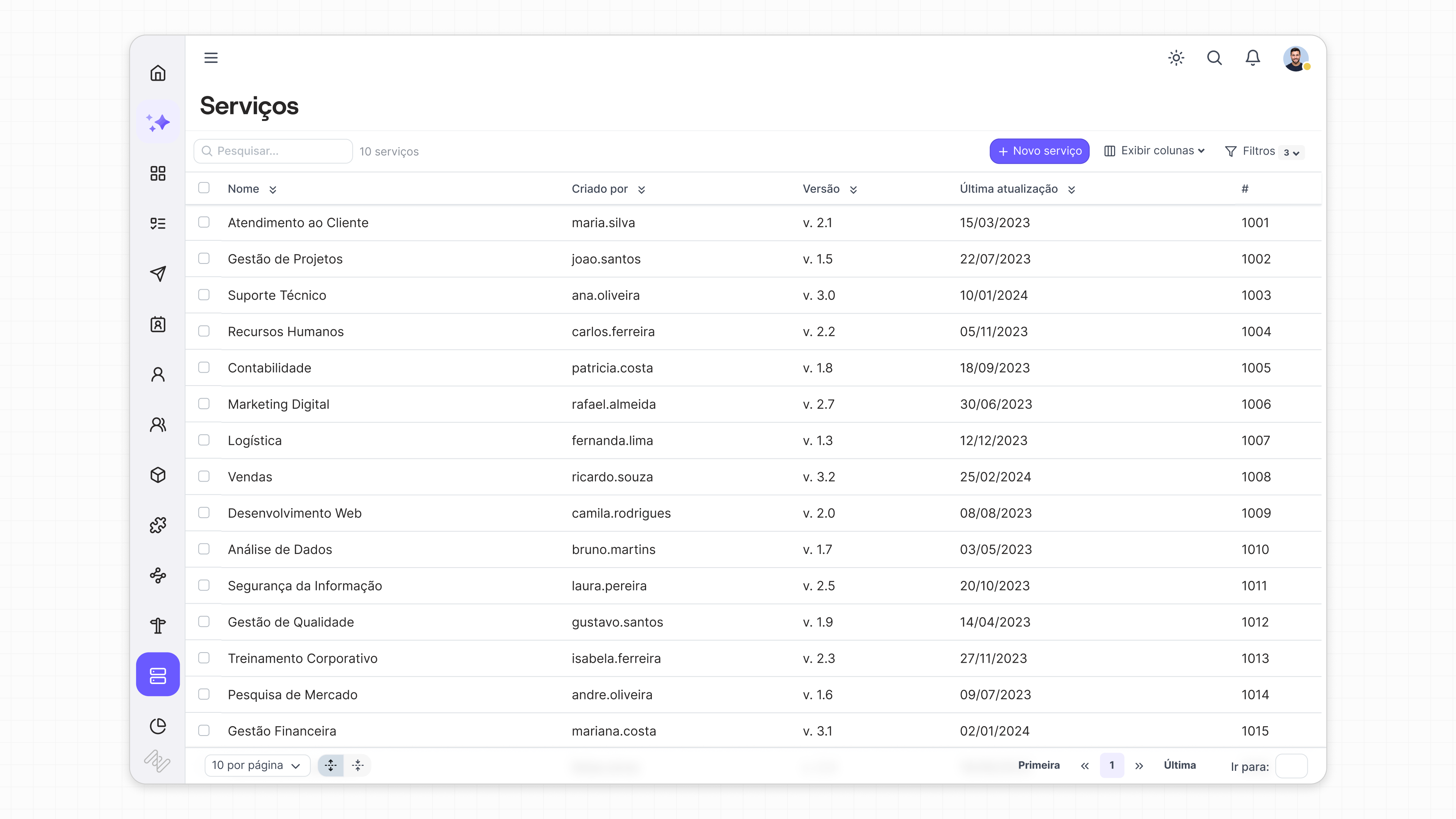Open the user profile avatar
Screen dimensions: 1456x819
coord(1296,58)
